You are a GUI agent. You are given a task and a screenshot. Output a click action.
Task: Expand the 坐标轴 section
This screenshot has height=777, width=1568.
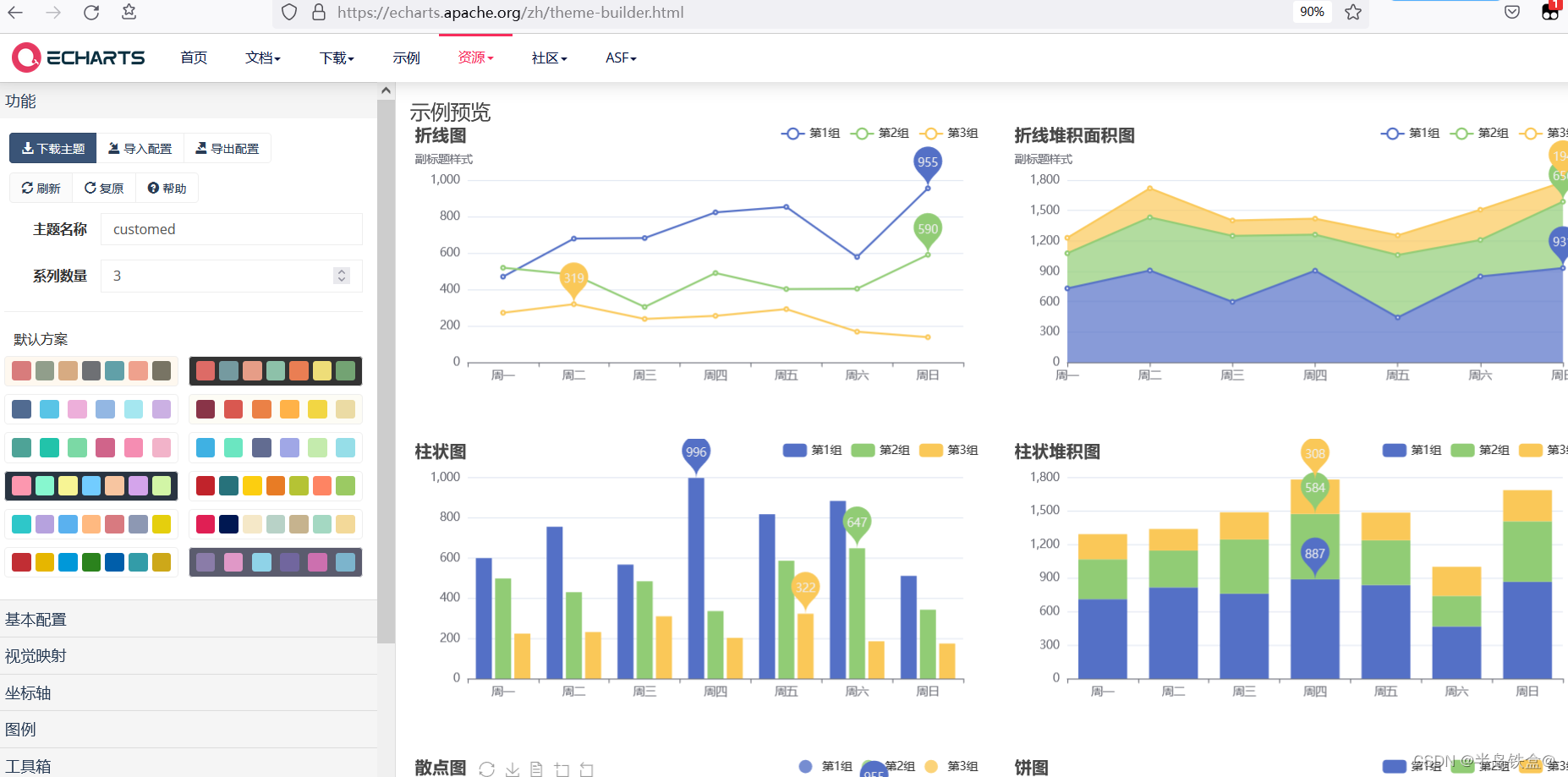click(189, 693)
